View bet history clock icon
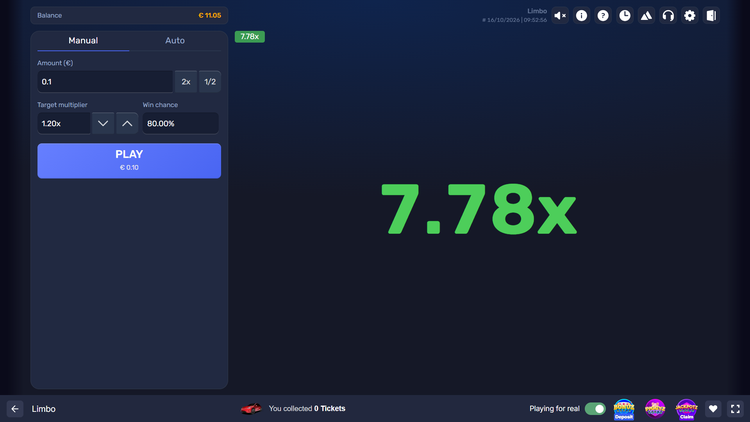 (625, 16)
